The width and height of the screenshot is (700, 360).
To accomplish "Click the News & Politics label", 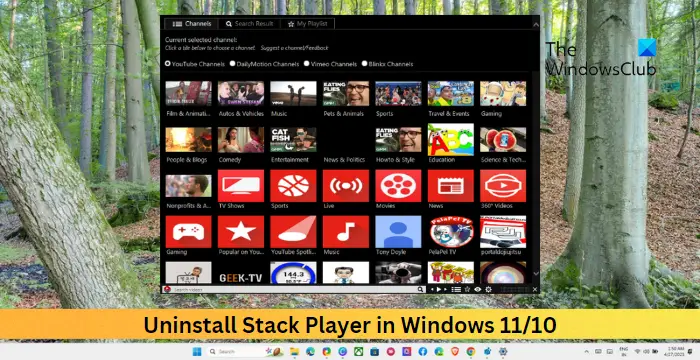I will point(344,160).
